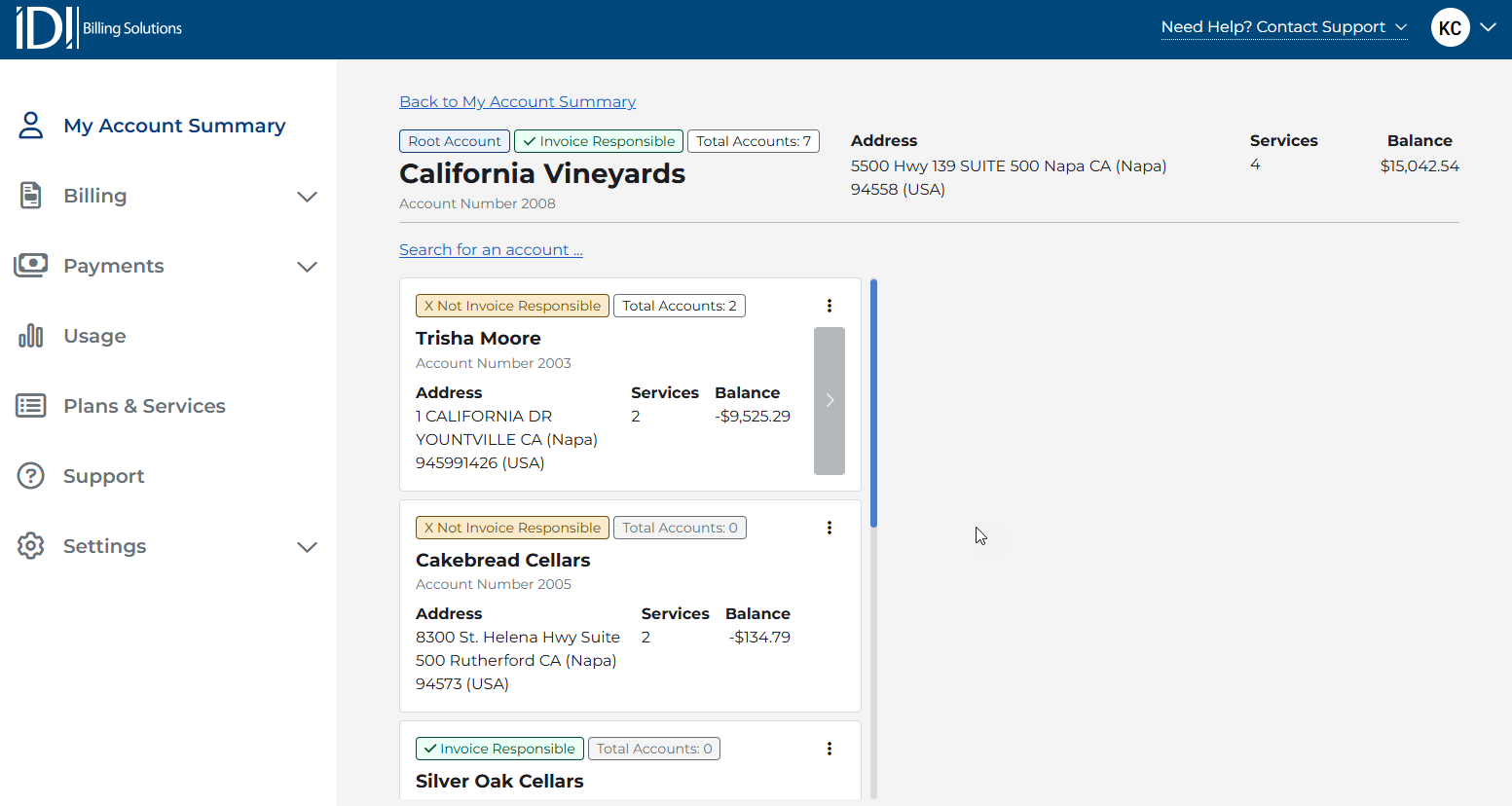The width and height of the screenshot is (1512, 806).
Task: Click the account list vertical scrollbar
Action: (x=874, y=403)
